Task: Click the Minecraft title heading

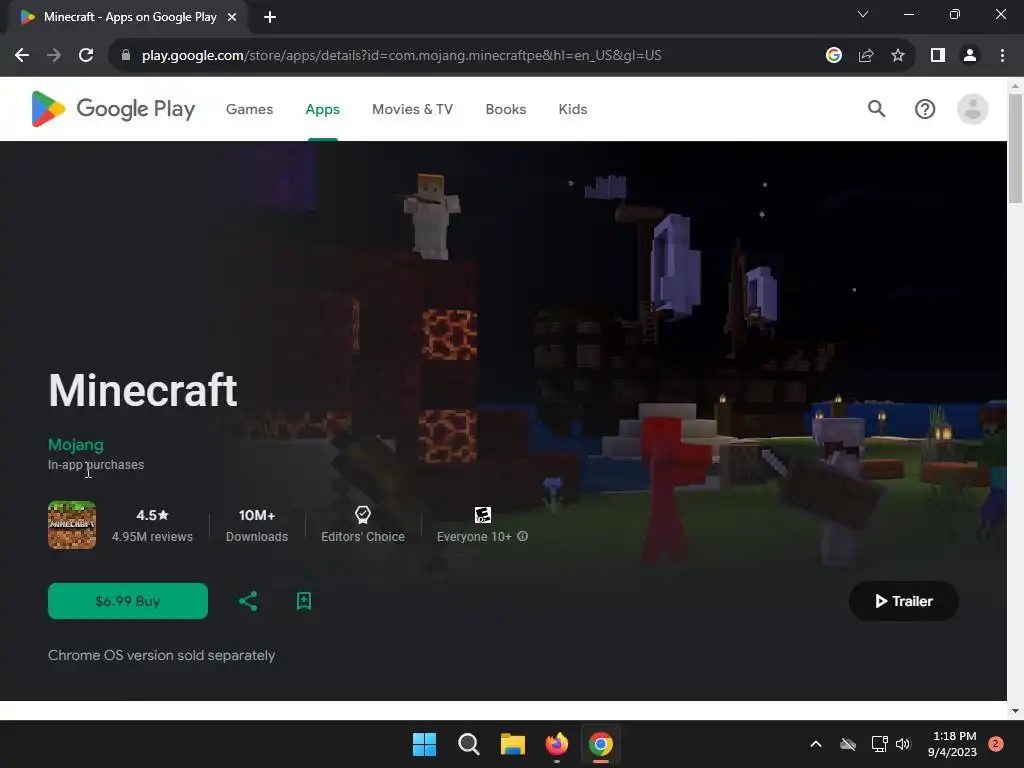Action: 142,391
